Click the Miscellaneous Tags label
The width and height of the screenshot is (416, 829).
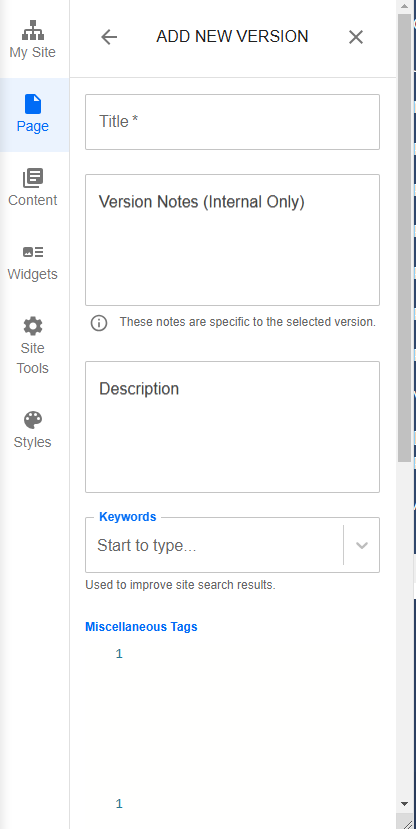click(141, 627)
